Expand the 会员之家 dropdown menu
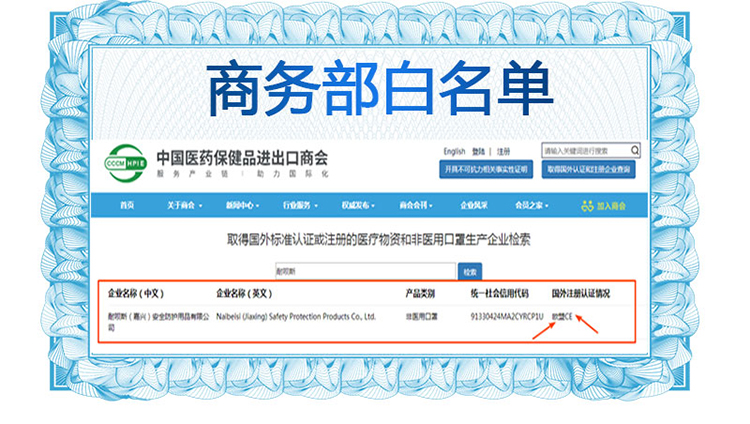 pyautogui.click(x=531, y=205)
